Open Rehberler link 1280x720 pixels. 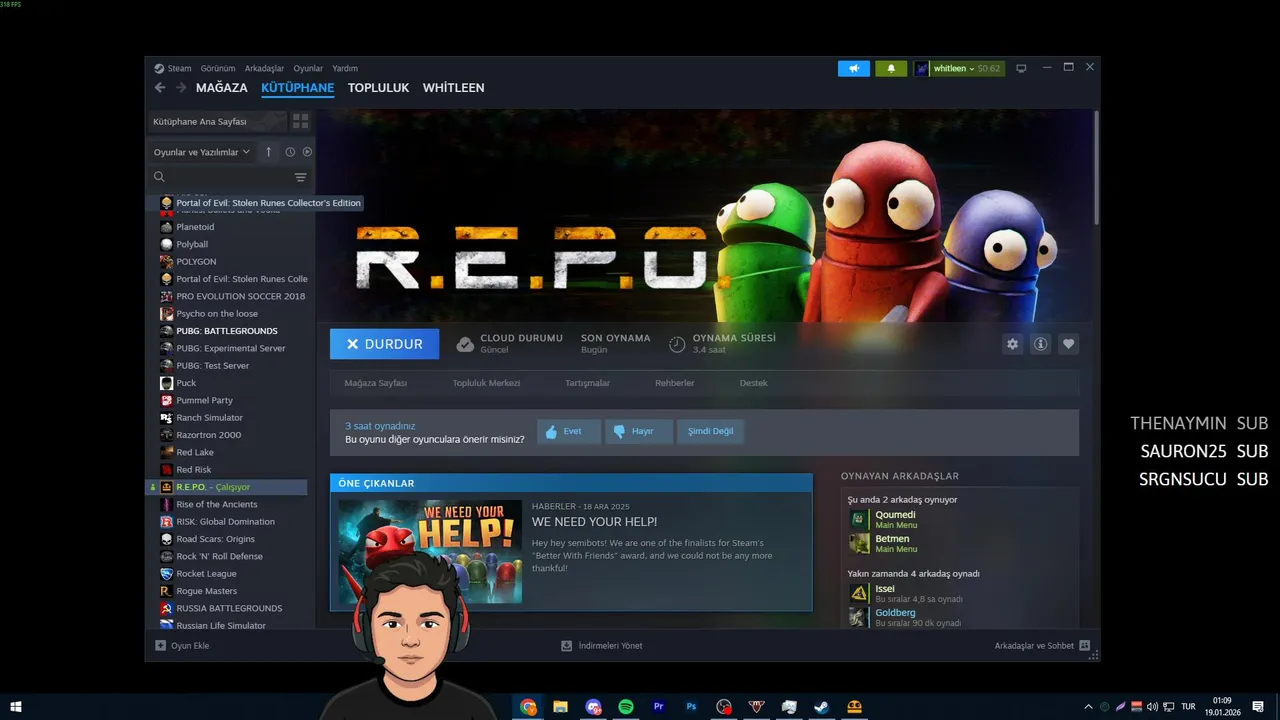point(675,383)
